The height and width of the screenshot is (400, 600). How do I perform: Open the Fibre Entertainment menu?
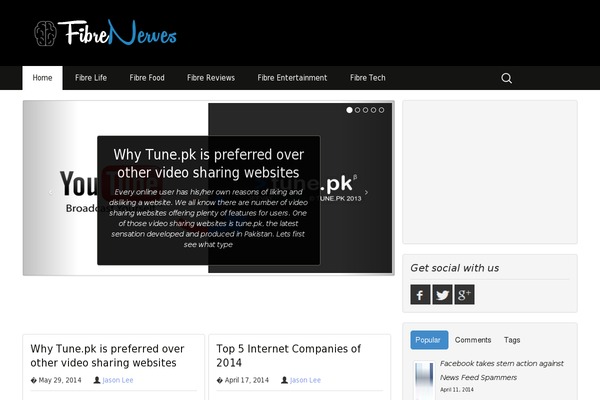click(x=292, y=78)
